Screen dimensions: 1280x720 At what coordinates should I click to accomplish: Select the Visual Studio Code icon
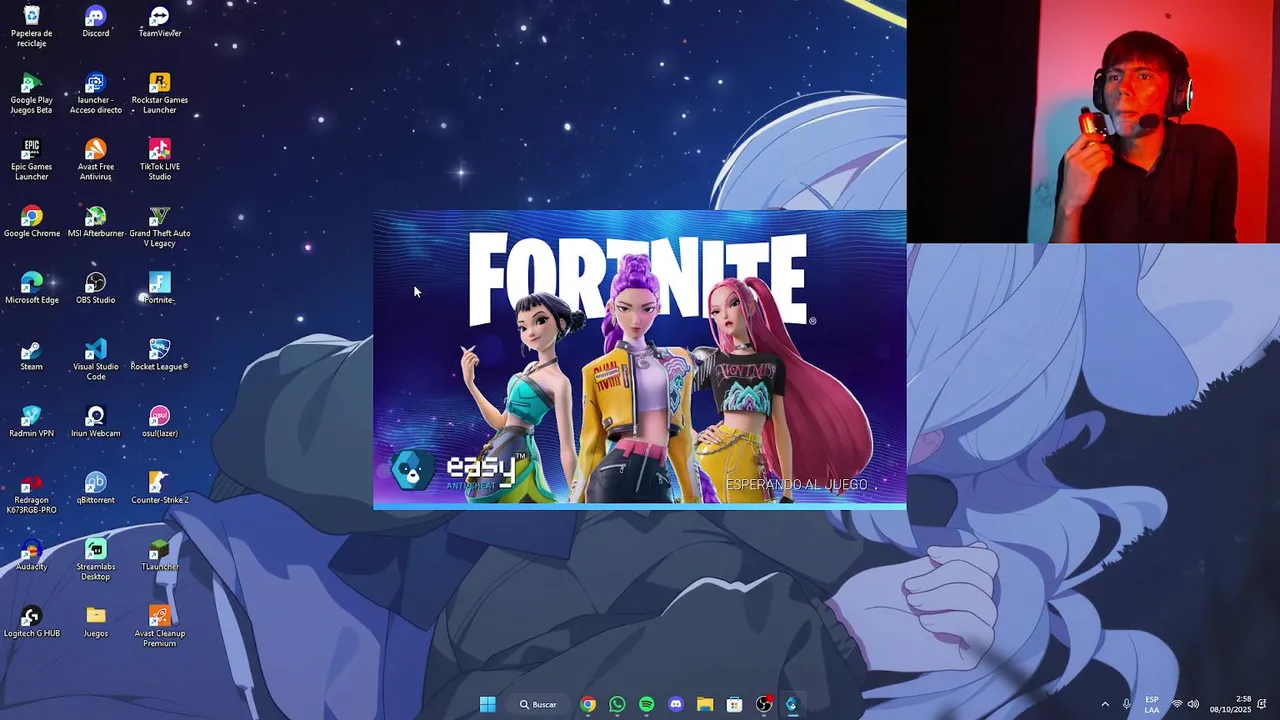(95, 360)
